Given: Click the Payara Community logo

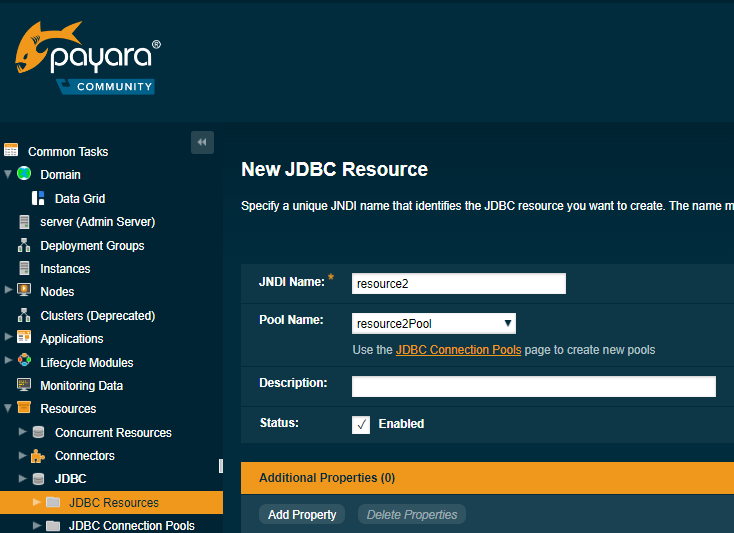Looking at the screenshot, I should [88, 61].
